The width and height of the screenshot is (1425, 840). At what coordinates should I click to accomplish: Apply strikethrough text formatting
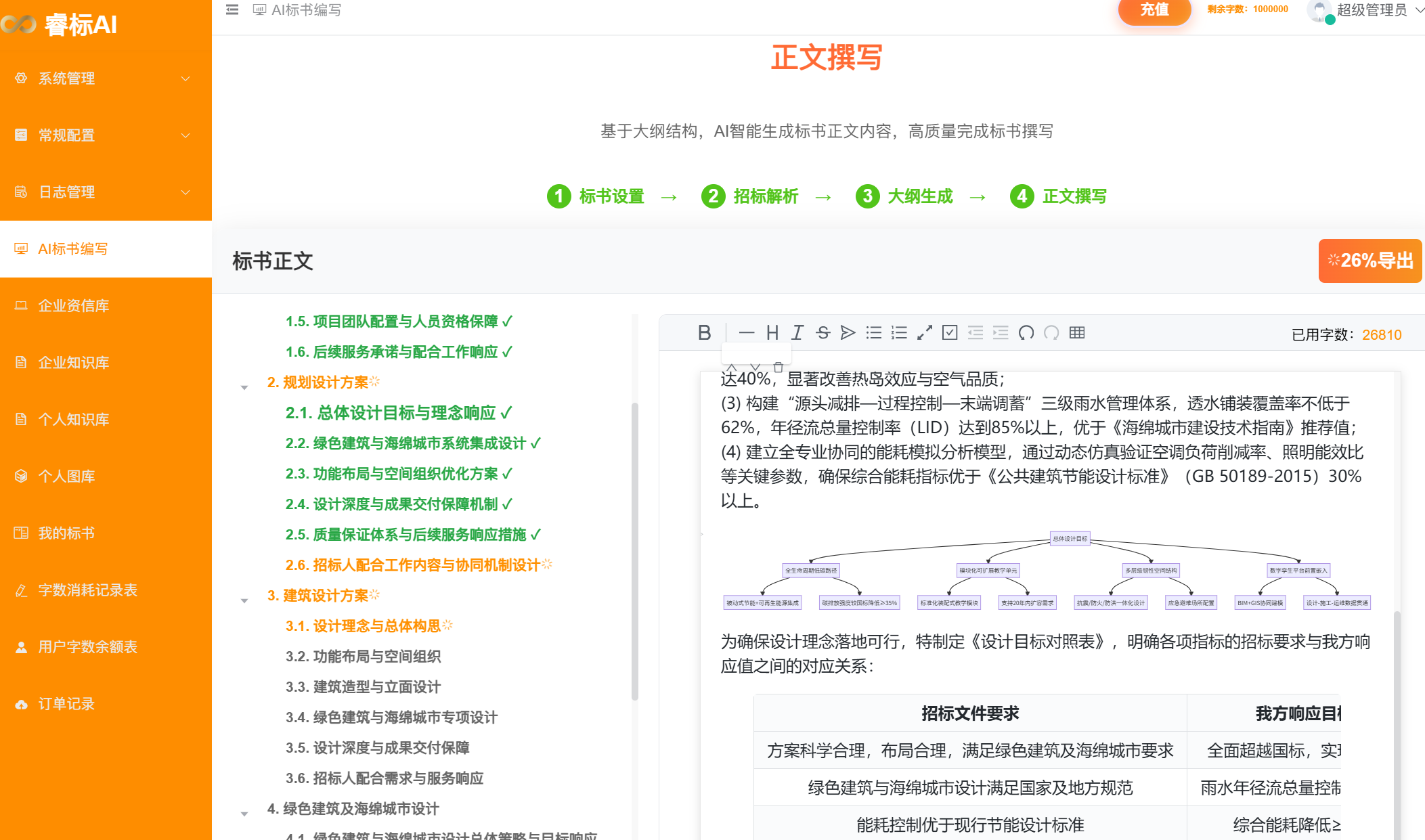[x=823, y=333]
